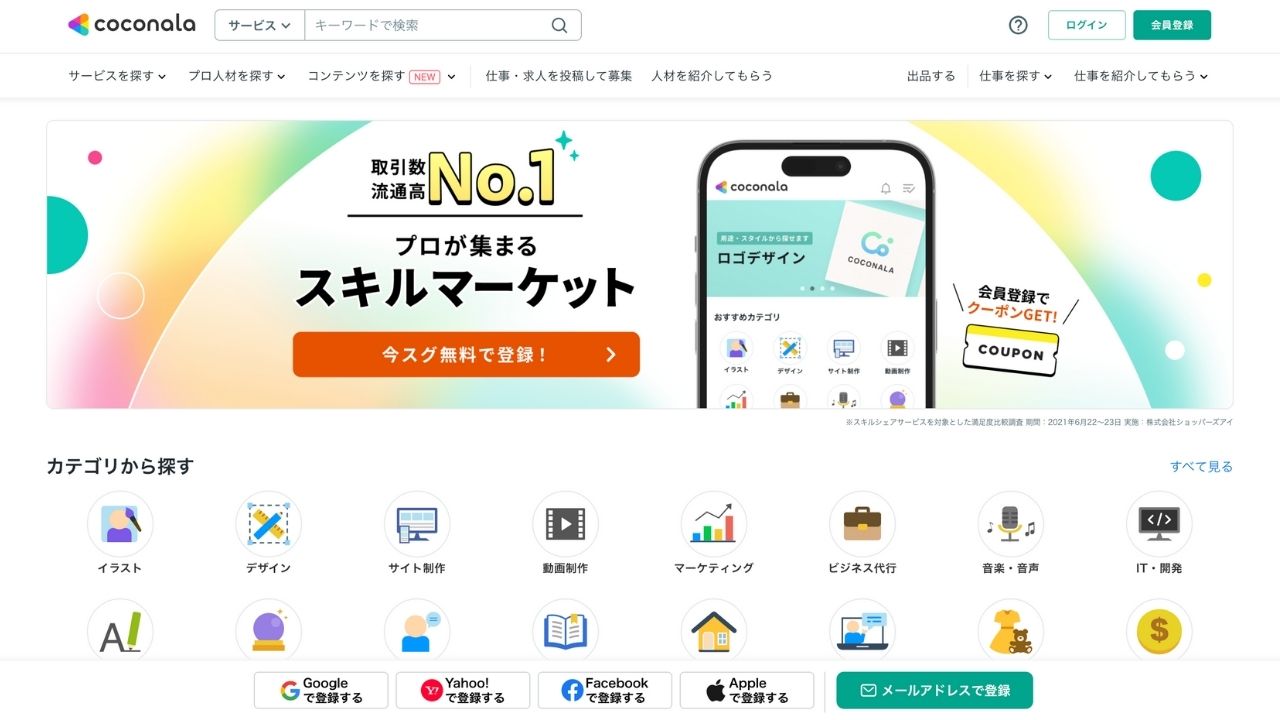This screenshot has height=720, width=1280.
Task: Open the イラスト category icon
Action: point(120,524)
